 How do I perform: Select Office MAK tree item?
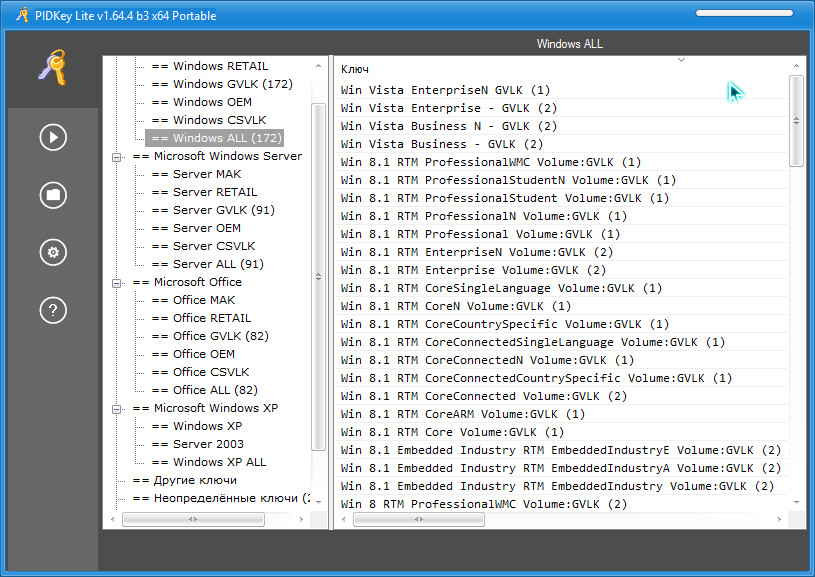193,300
